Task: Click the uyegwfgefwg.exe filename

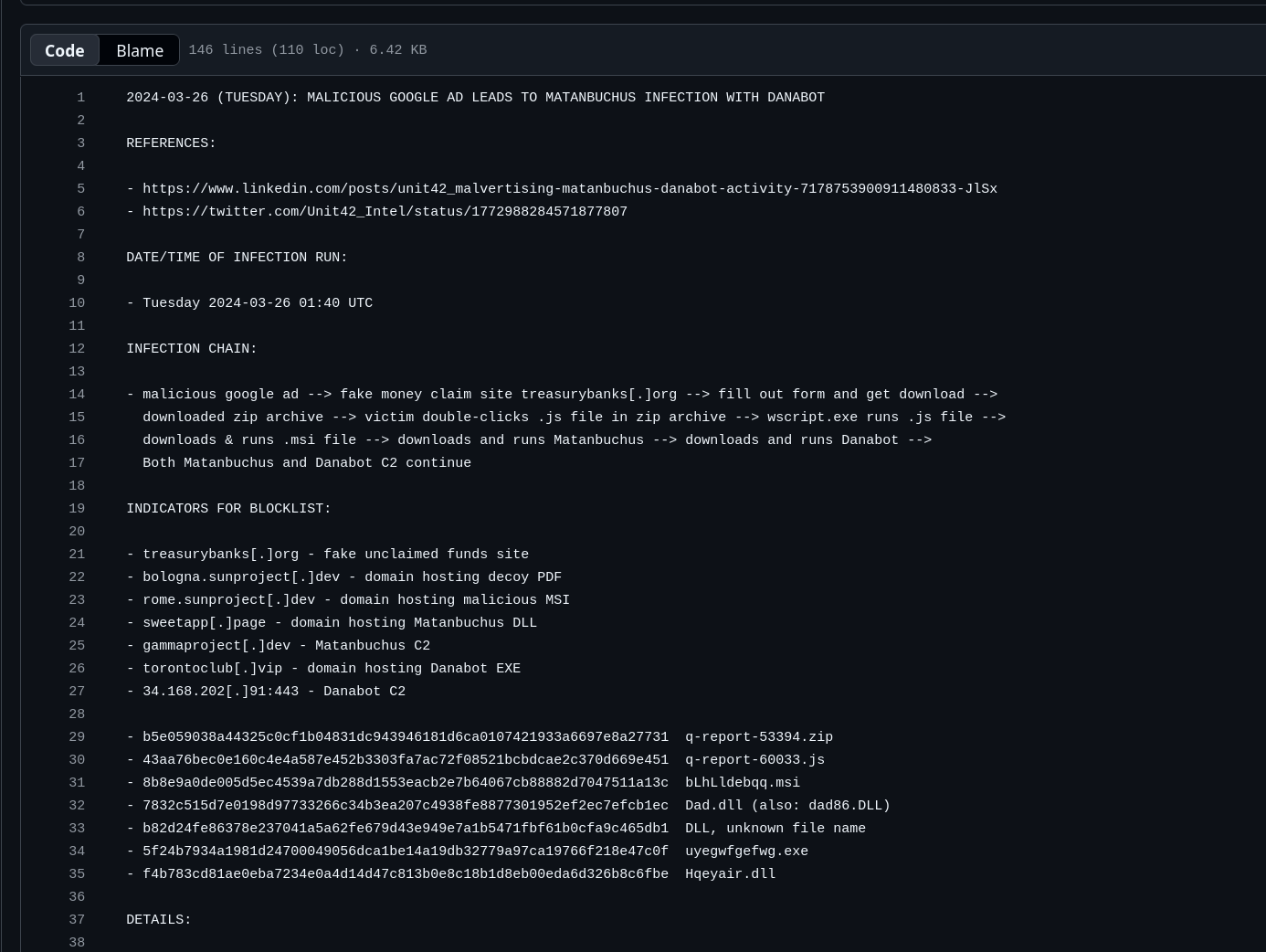Action: click(x=746, y=852)
